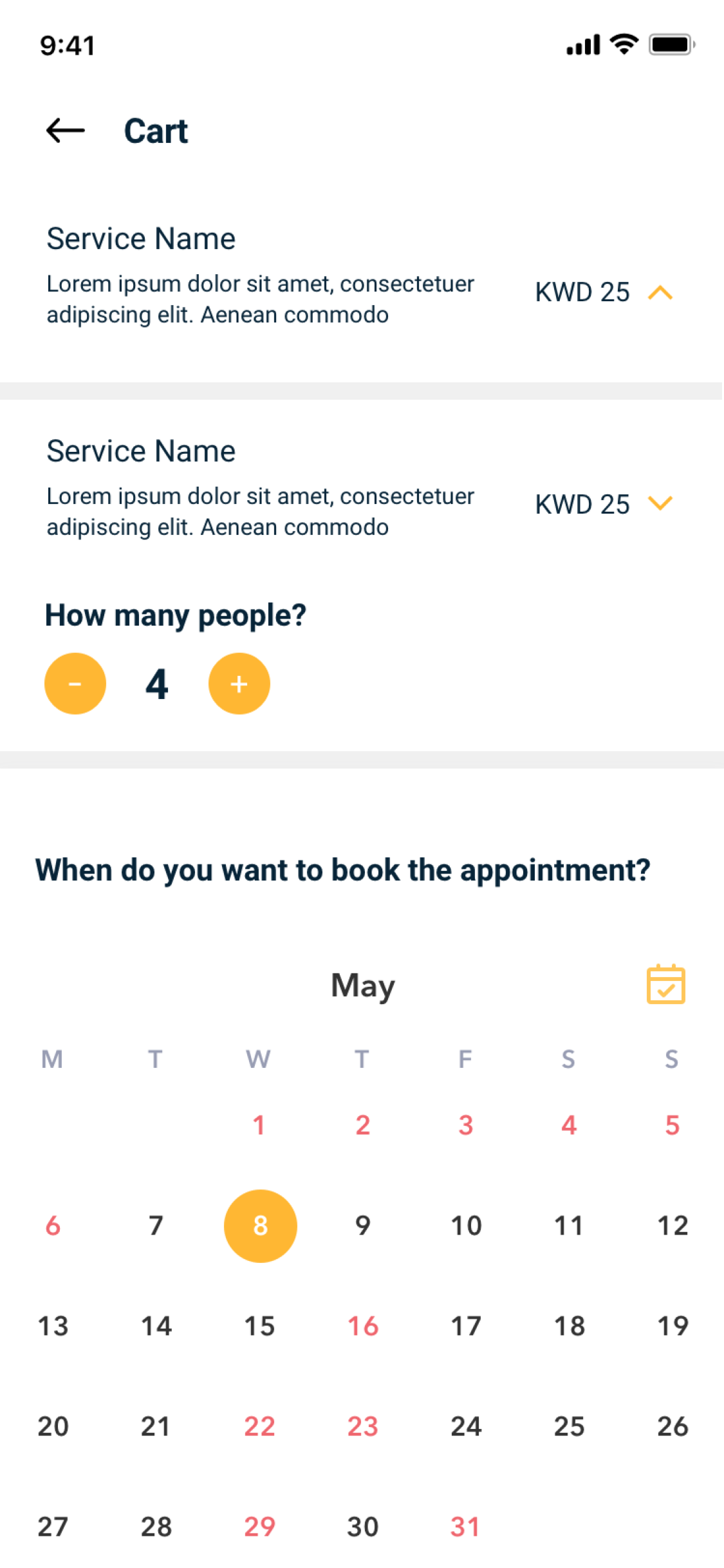Select date 10 in May calendar
The width and height of the screenshot is (724, 1568).
point(466,1226)
